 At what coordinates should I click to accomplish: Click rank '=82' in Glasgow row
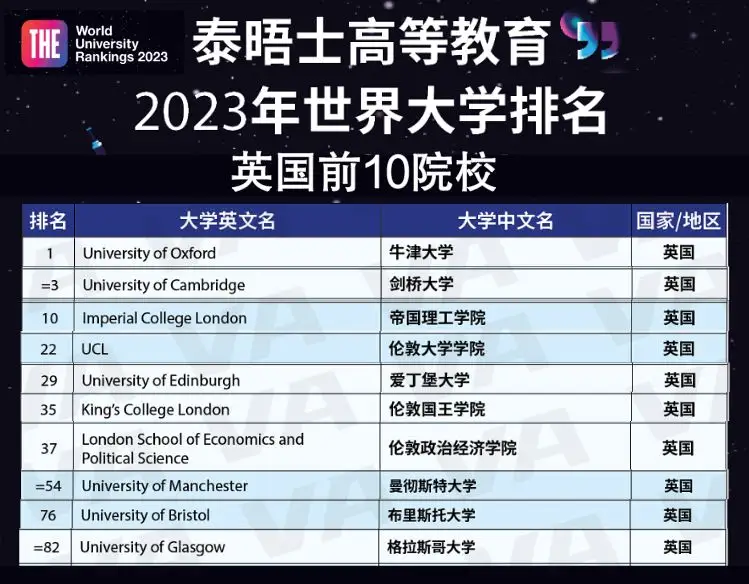coord(46,547)
